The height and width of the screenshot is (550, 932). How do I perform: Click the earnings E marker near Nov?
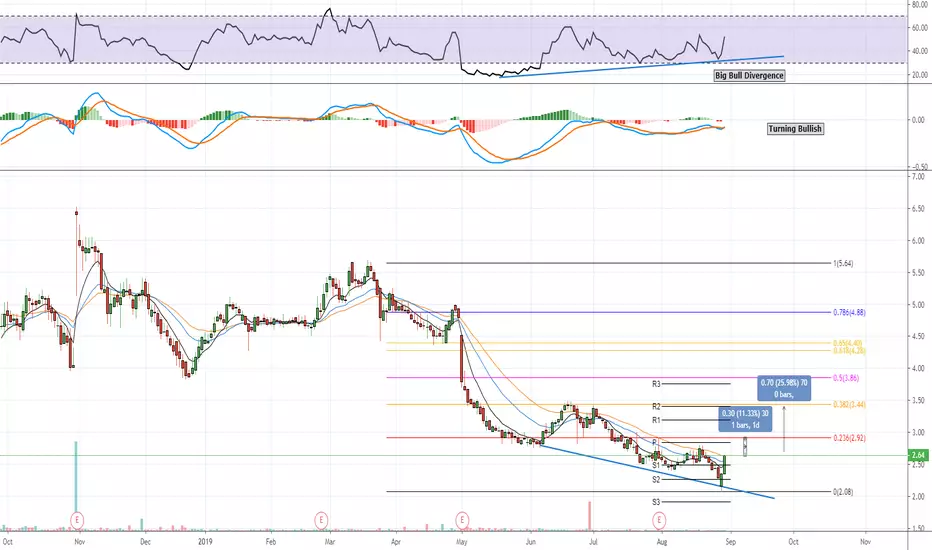77,520
